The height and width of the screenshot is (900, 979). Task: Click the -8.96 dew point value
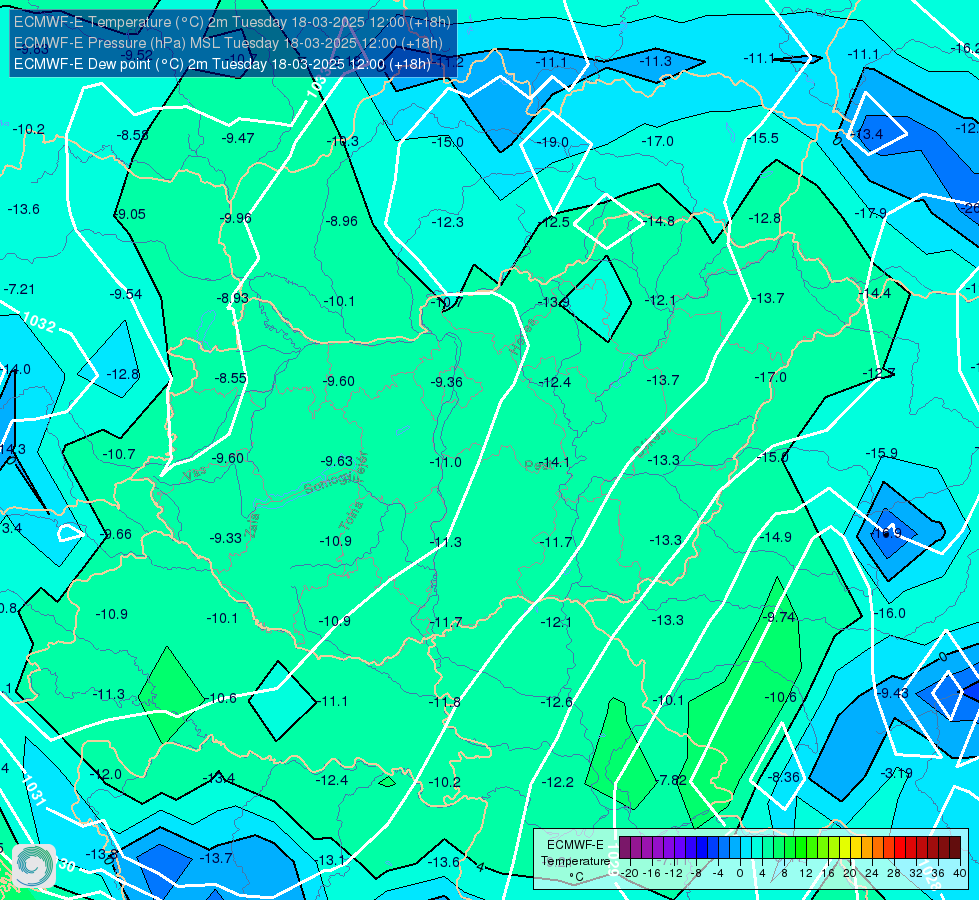342,221
